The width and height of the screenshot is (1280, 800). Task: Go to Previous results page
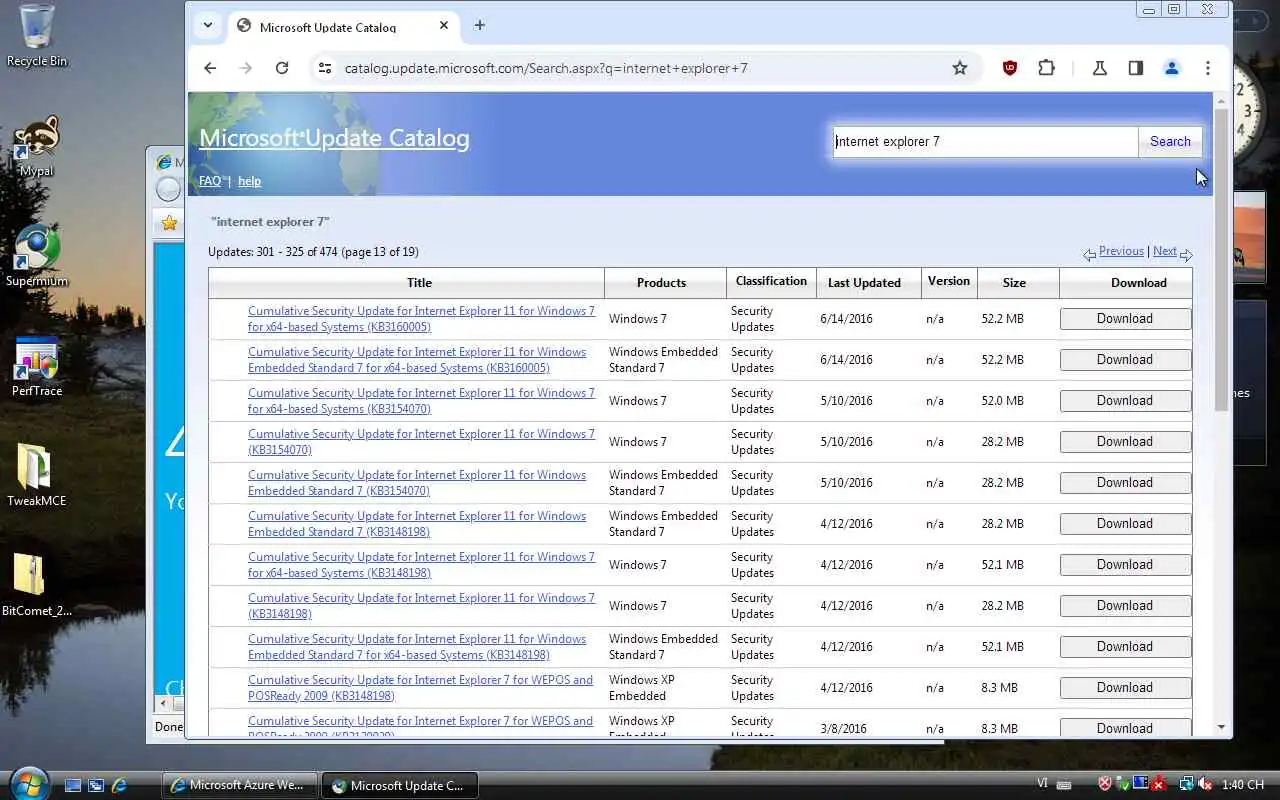point(1121,251)
